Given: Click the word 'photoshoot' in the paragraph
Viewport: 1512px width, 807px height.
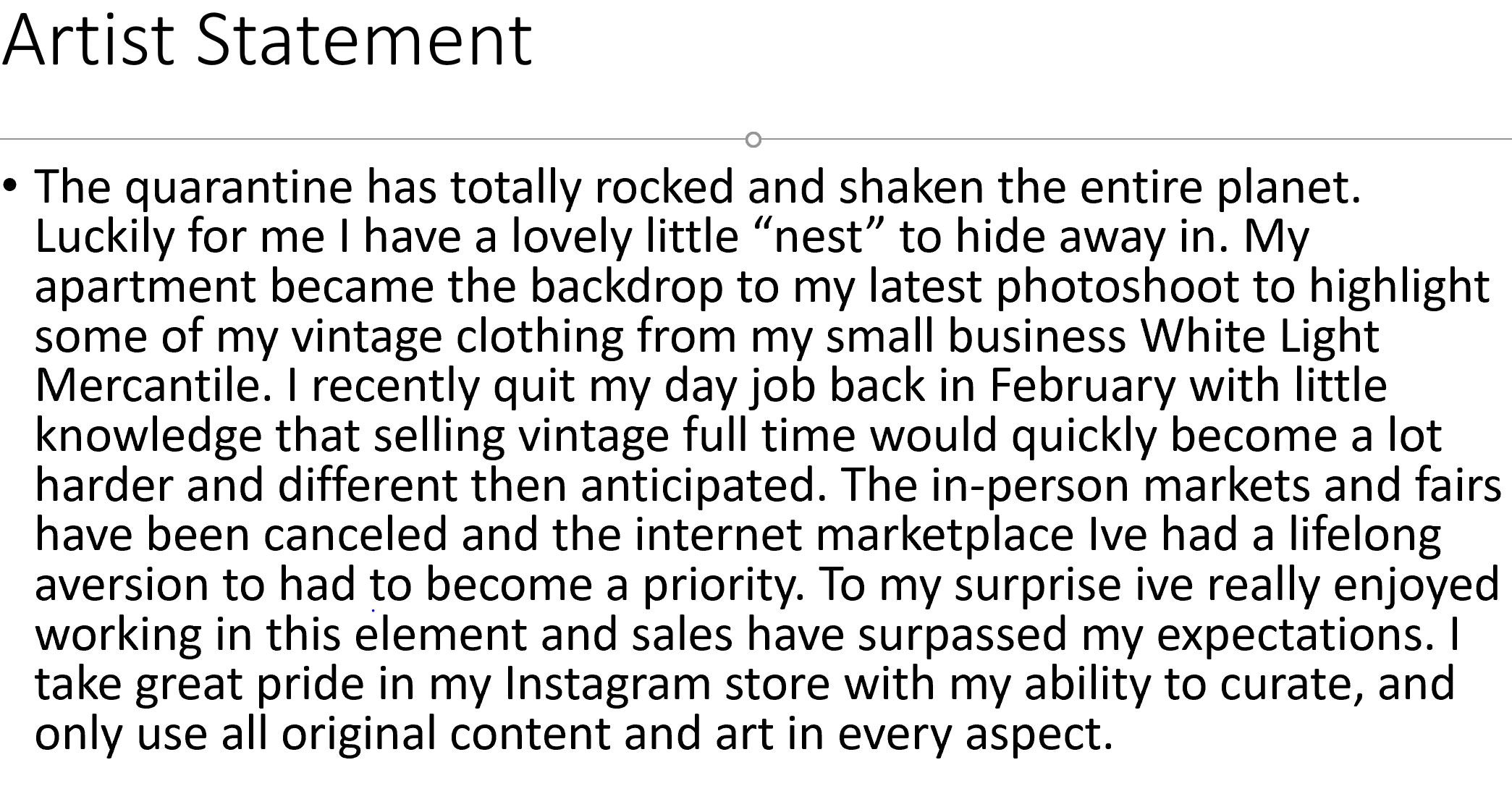Looking at the screenshot, I should [1118, 287].
